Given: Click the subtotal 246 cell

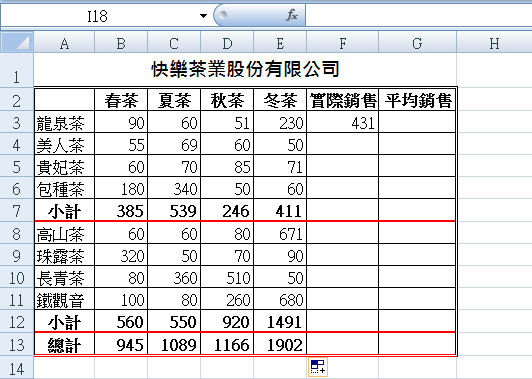Looking at the screenshot, I should [227, 210].
